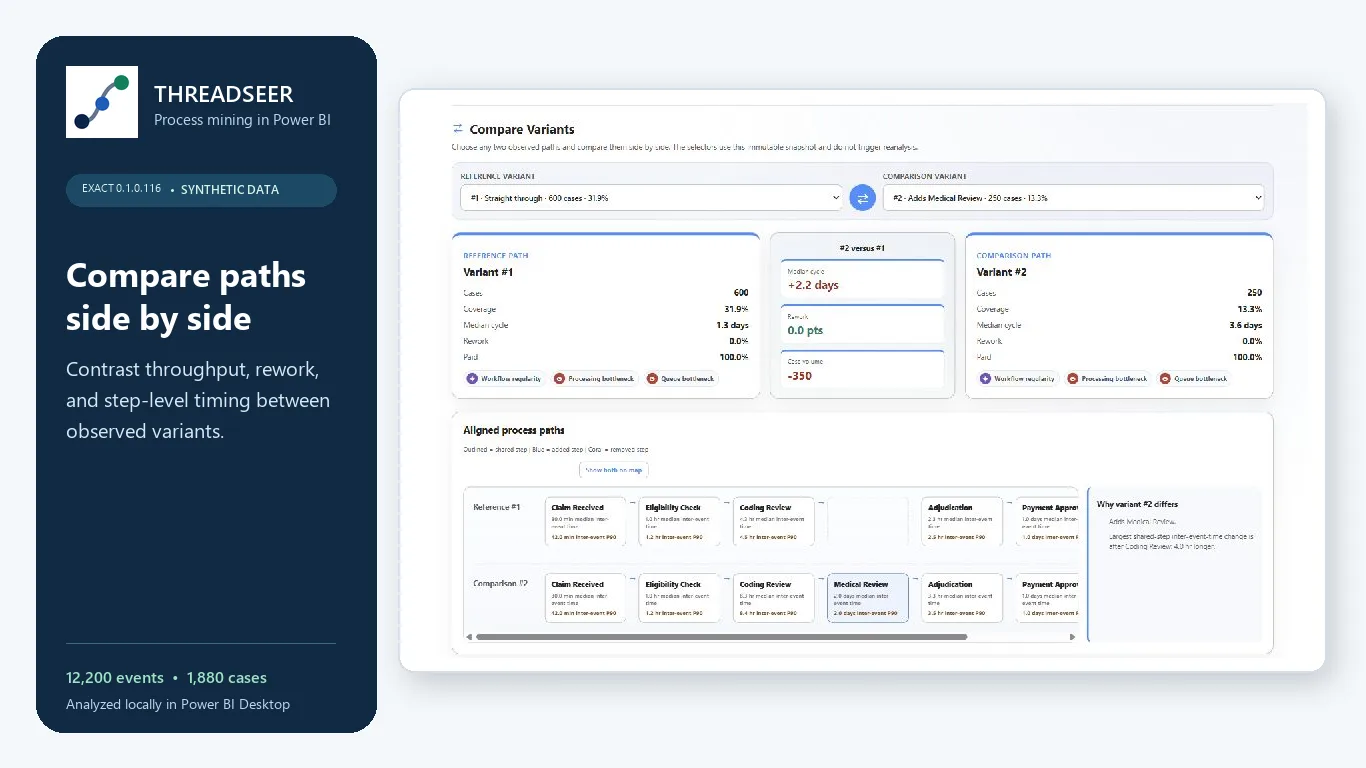Screen dimensions: 1366x768
Task: Click the Comparison #2 row label
Action: click(501, 583)
